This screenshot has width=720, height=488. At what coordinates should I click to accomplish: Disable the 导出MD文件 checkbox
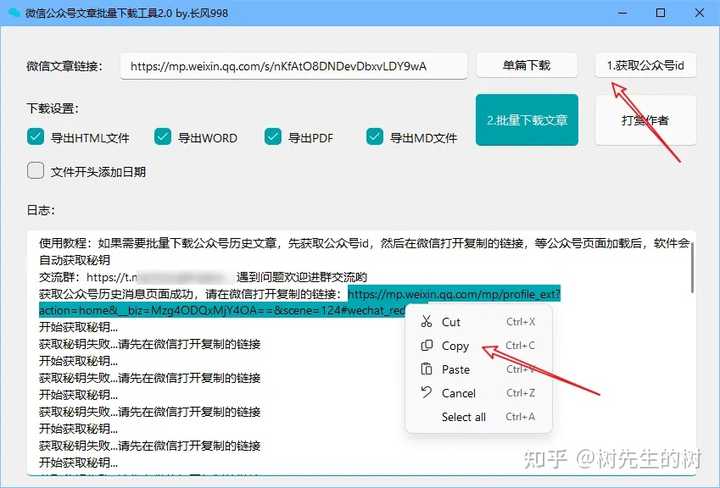point(375,136)
